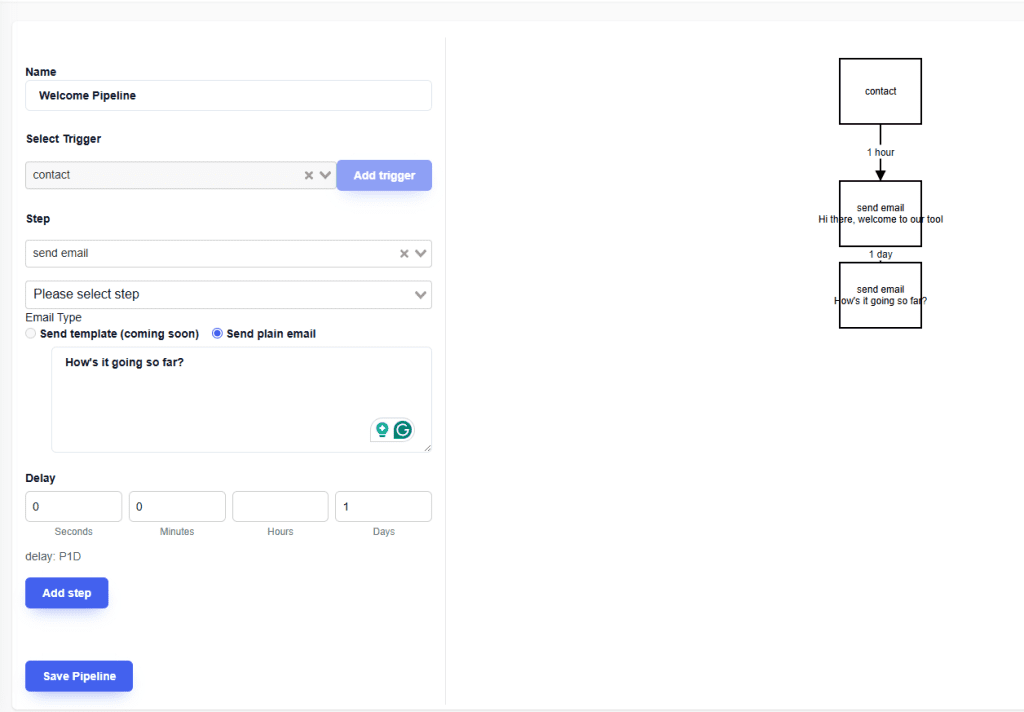Click the empty Hours delay input
Screen dimensions: 1024x712
pyautogui.click(x=280, y=507)
